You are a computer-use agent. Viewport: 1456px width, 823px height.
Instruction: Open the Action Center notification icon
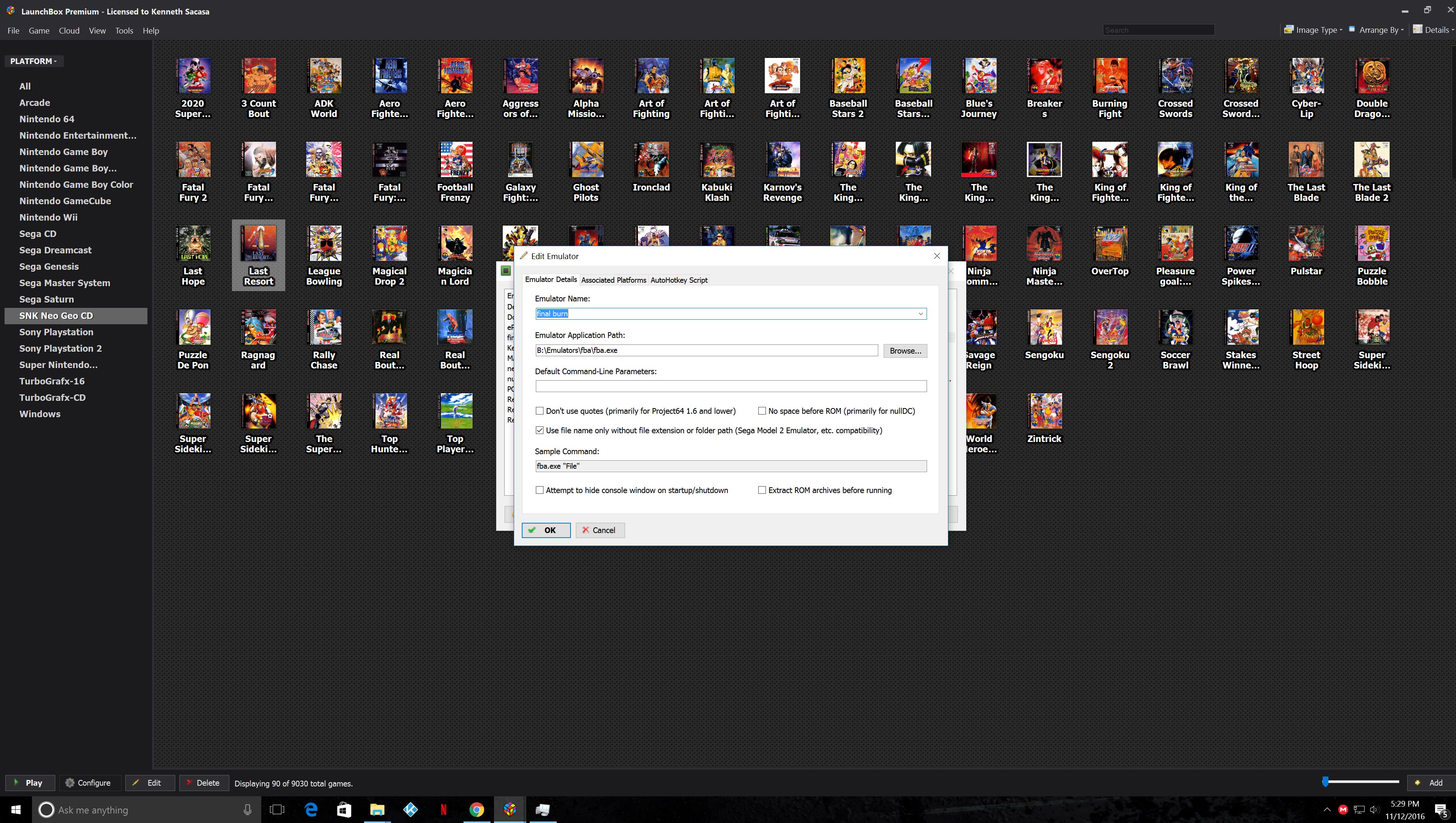pos(1441,810)
